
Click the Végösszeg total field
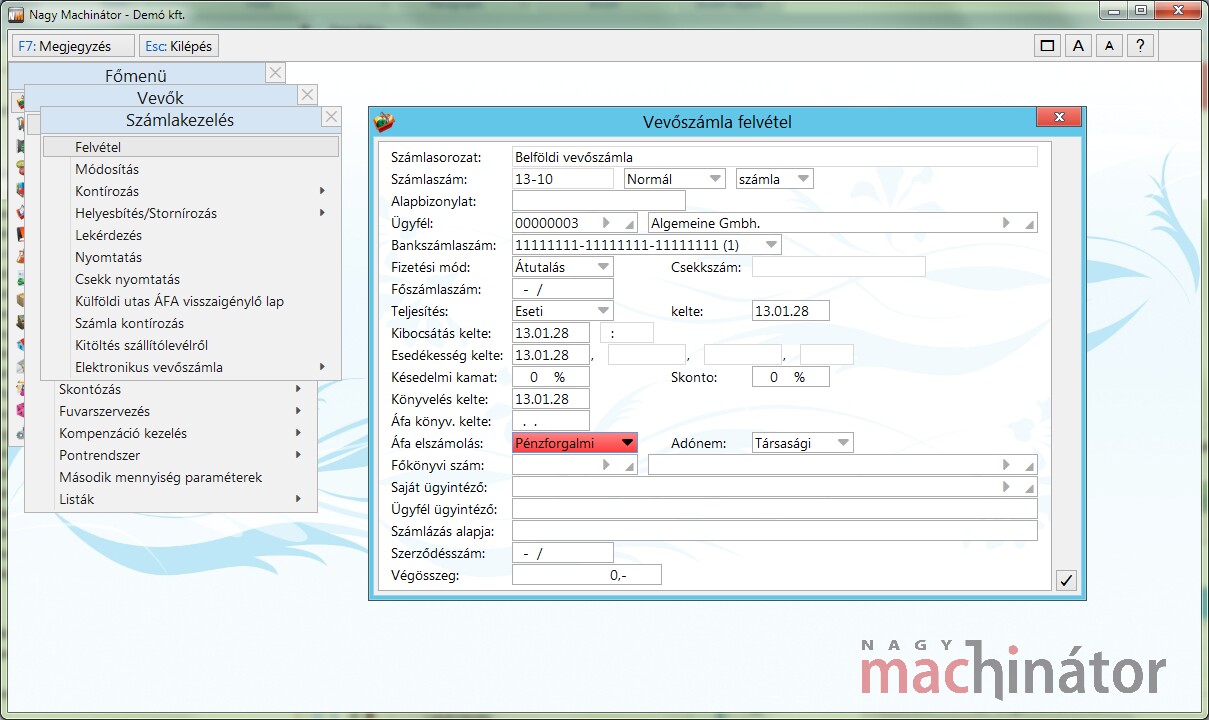tap(587, 575)
